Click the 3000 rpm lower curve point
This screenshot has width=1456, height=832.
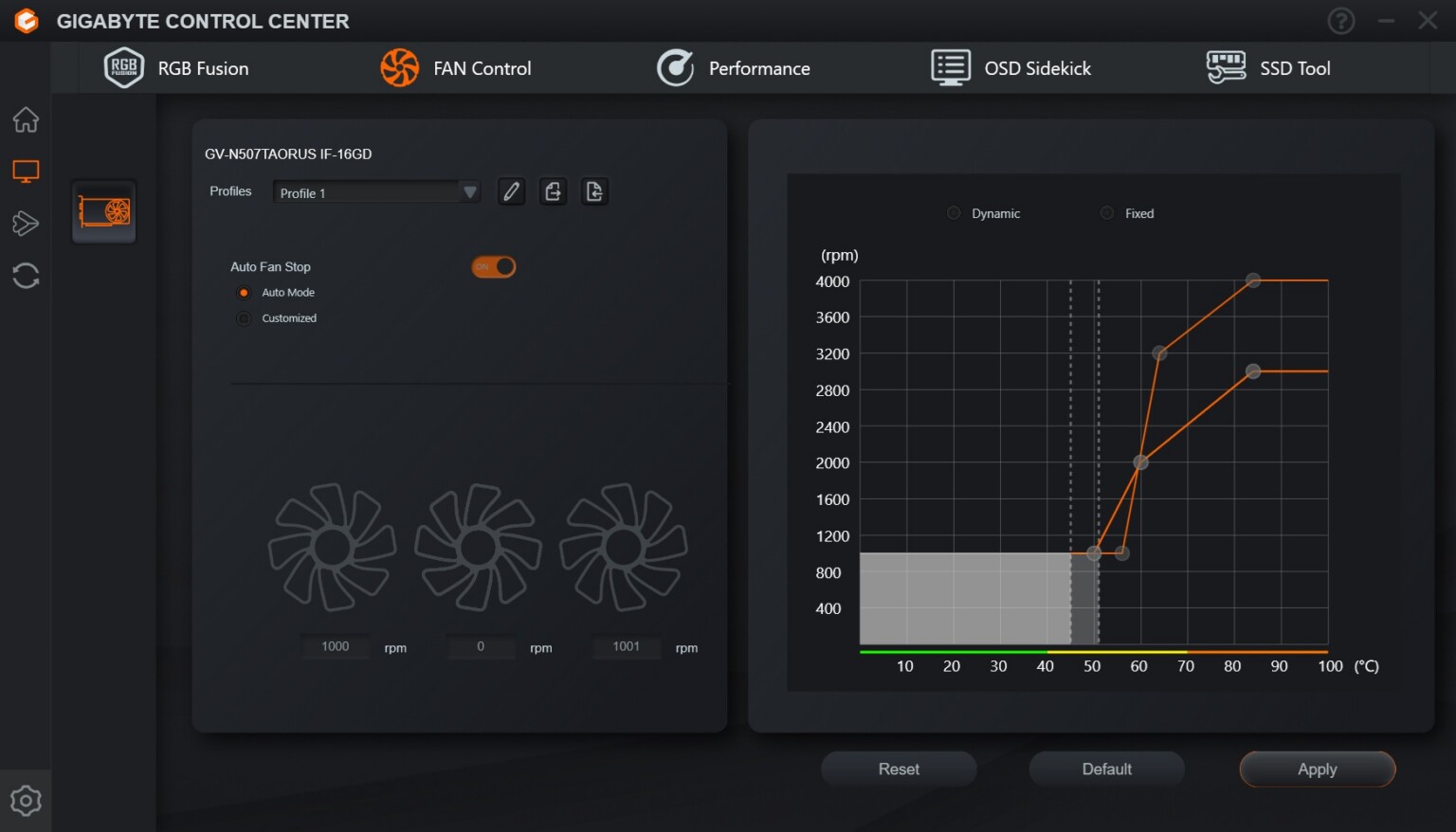click(1253, 371)
